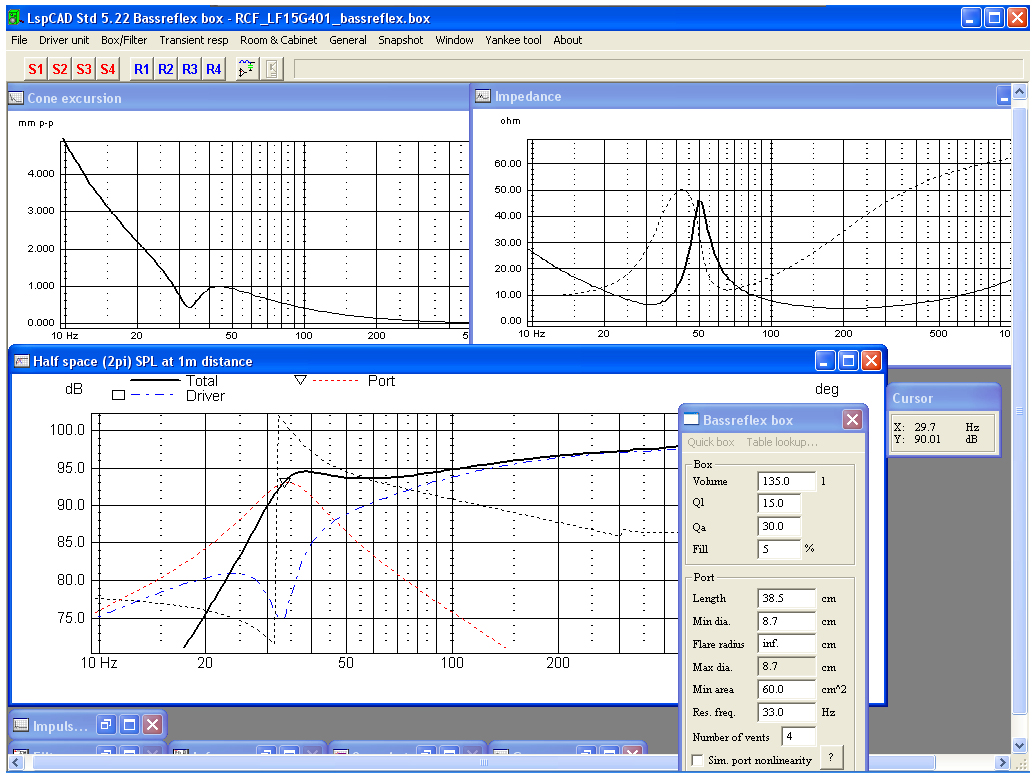Click the S1 snapshot store button
This screenshot has height=778, width=1034.
click(36, 69)
